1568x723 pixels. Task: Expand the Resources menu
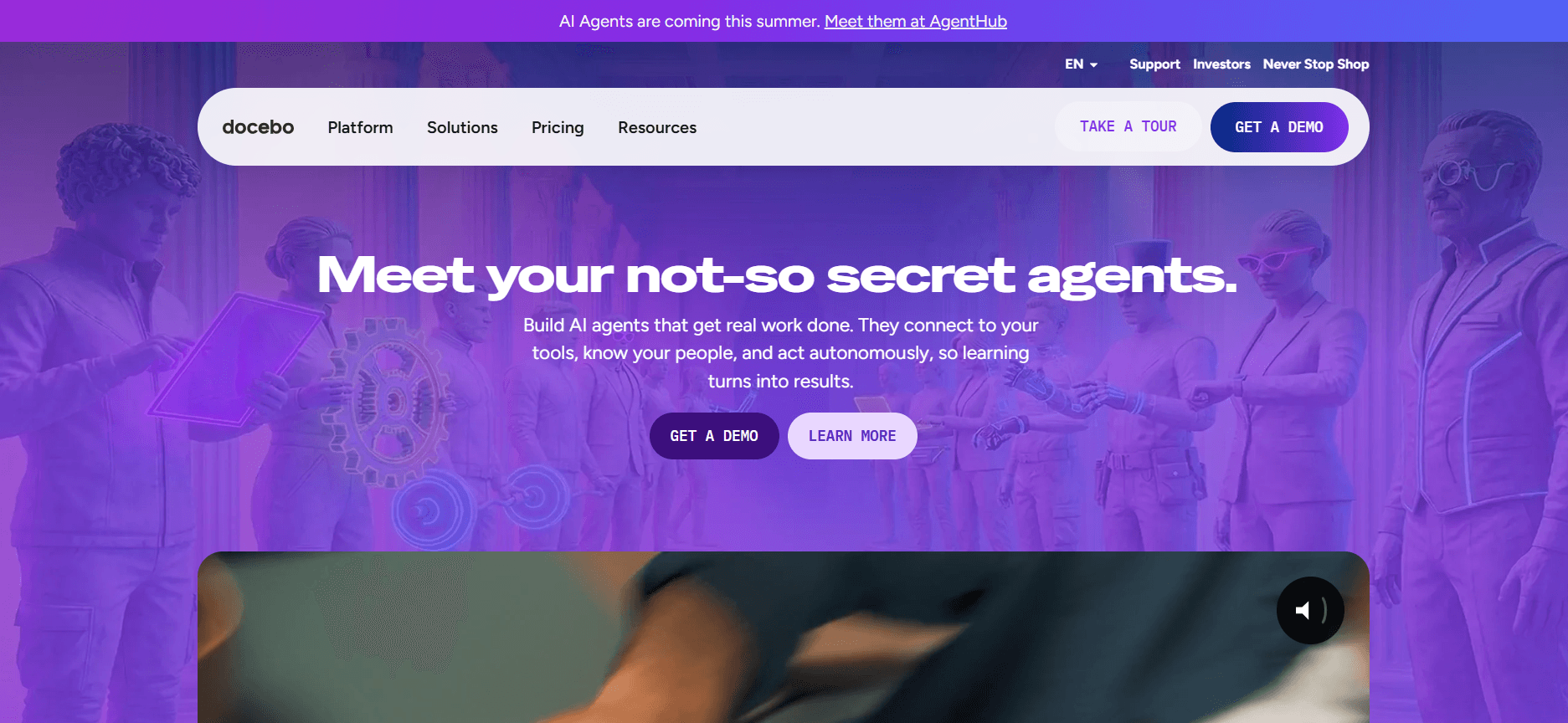[657, 127]
